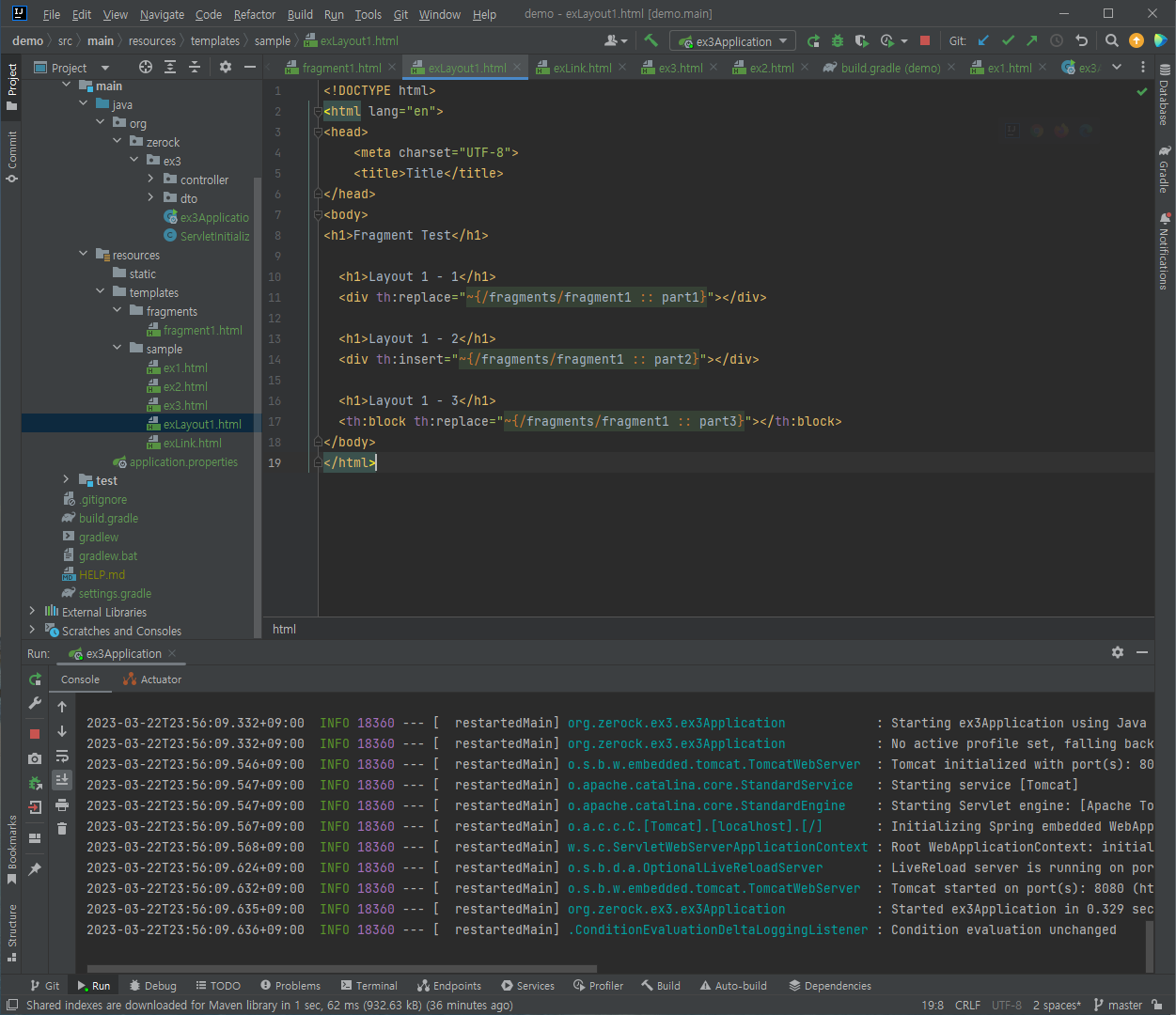Click Collapse All in Project panel
Viewport: 1176px width, 1015px height.
195,67
